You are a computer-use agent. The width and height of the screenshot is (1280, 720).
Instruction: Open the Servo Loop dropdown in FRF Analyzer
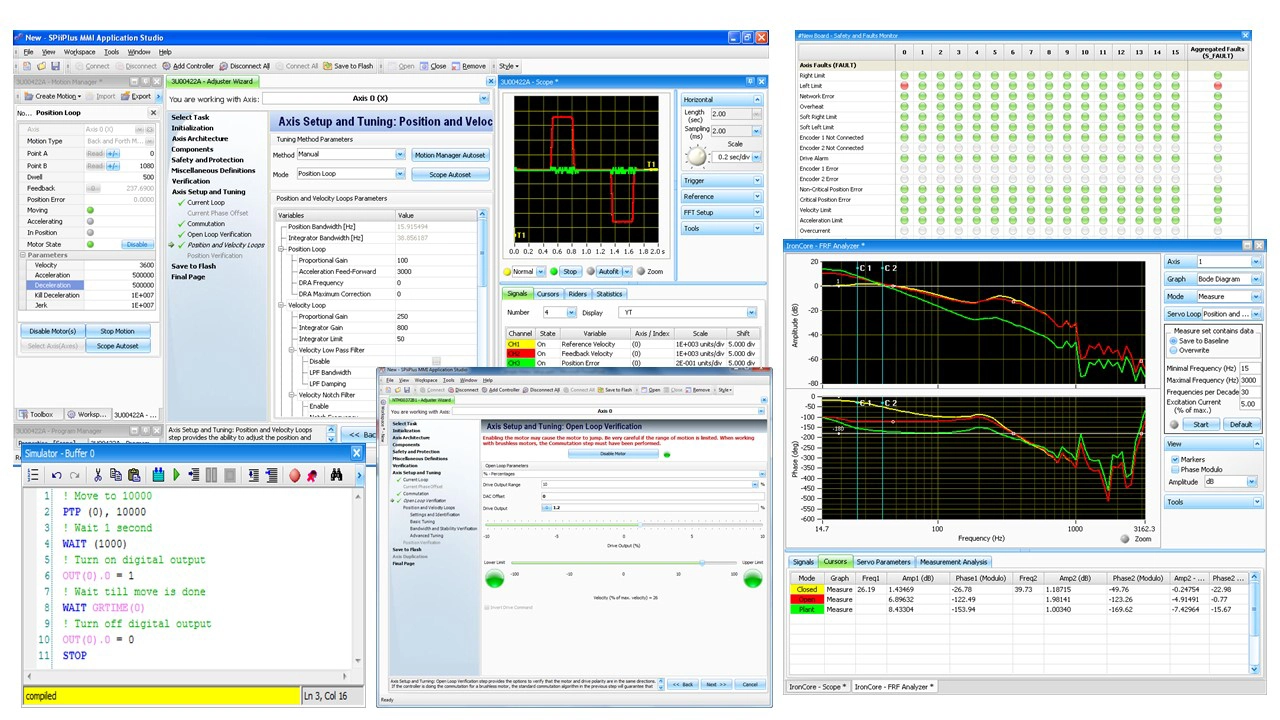[1256, 314]
